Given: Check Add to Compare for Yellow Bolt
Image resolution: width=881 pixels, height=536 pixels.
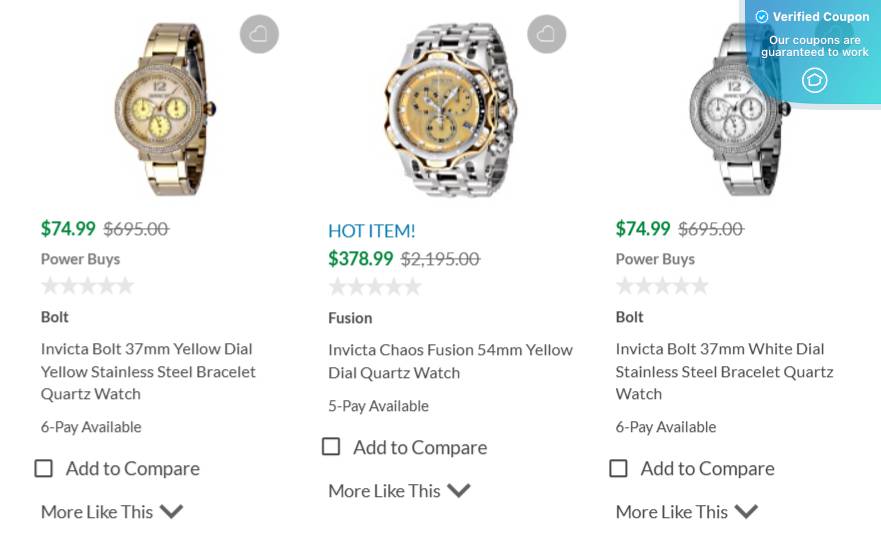Looking at the screenshot, I should pos(44,468).
